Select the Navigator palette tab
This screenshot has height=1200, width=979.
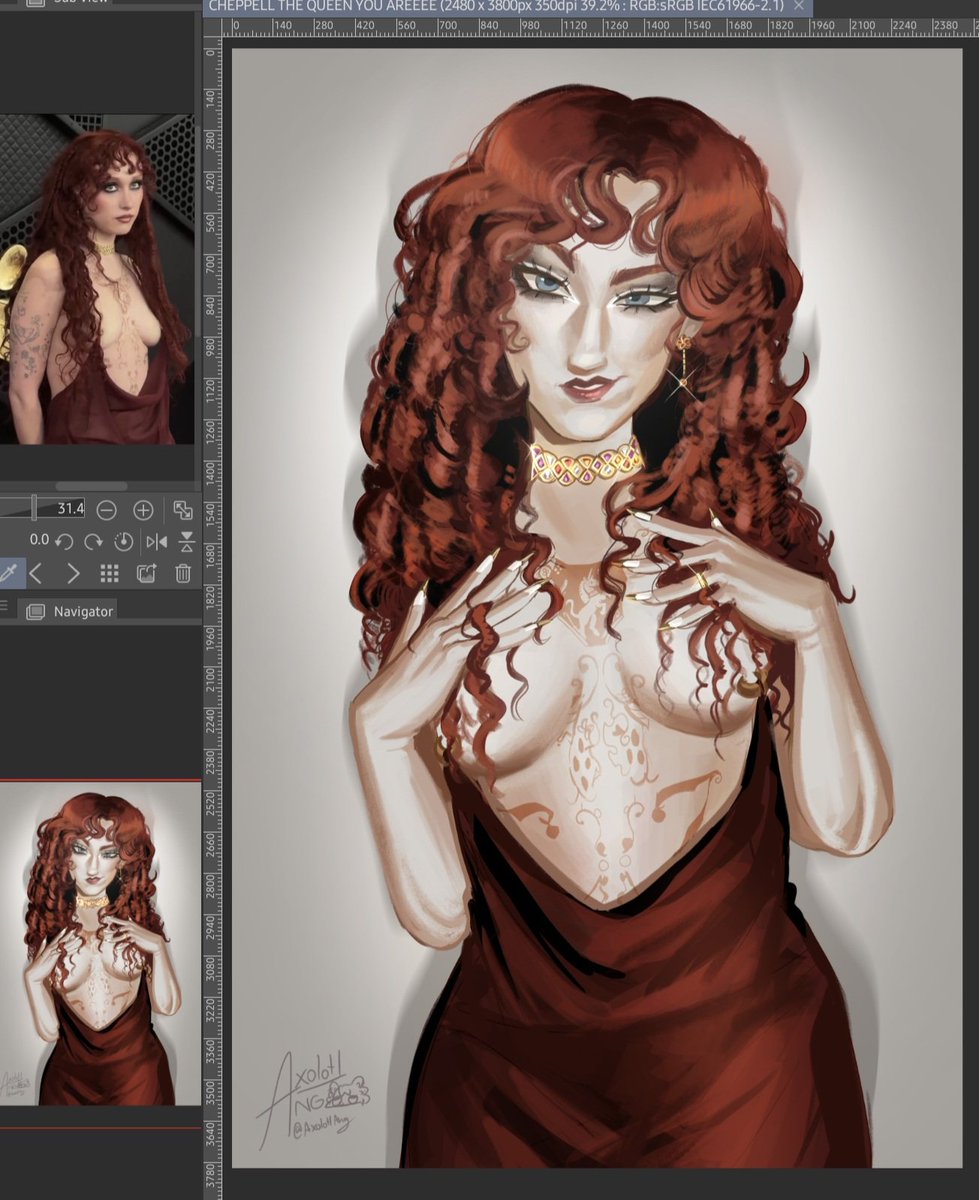pyautogui.click(x=69, y=610)
